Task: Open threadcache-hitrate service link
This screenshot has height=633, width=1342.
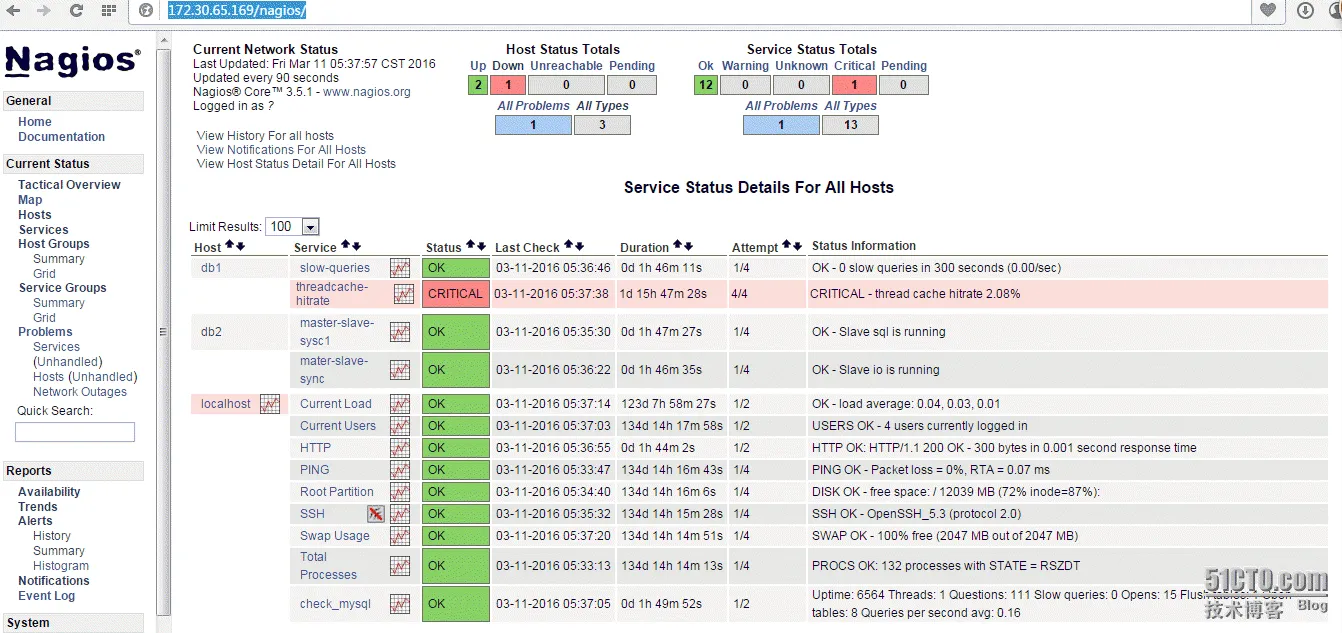Action: (332, 294)
